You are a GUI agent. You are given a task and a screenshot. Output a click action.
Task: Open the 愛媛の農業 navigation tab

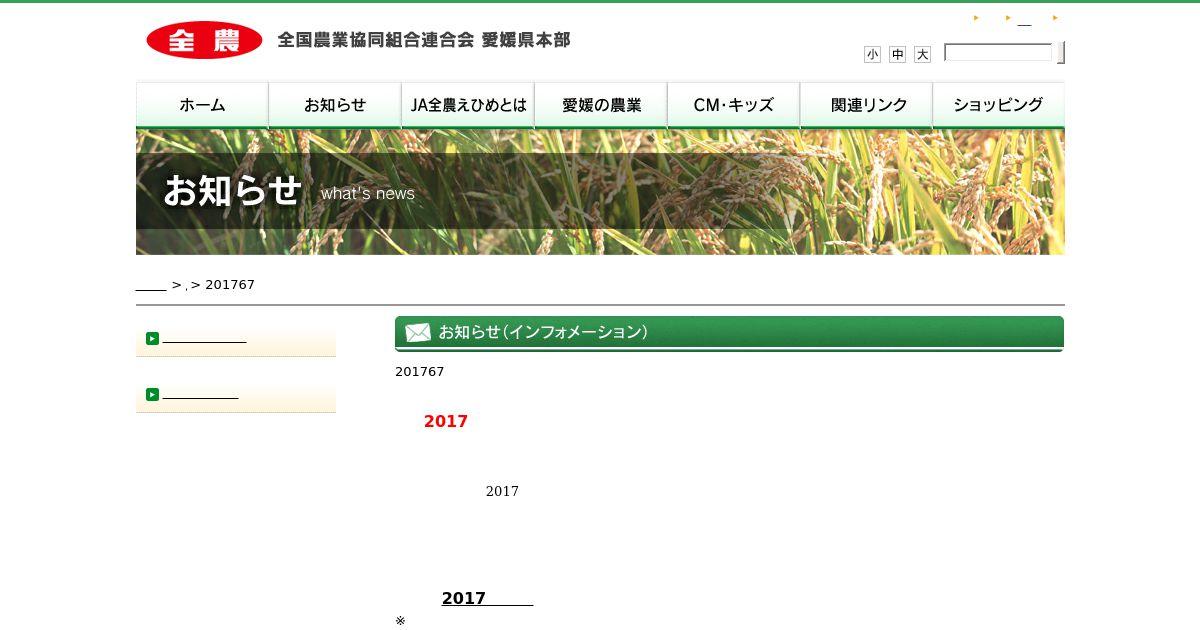[x=601, y=105]
